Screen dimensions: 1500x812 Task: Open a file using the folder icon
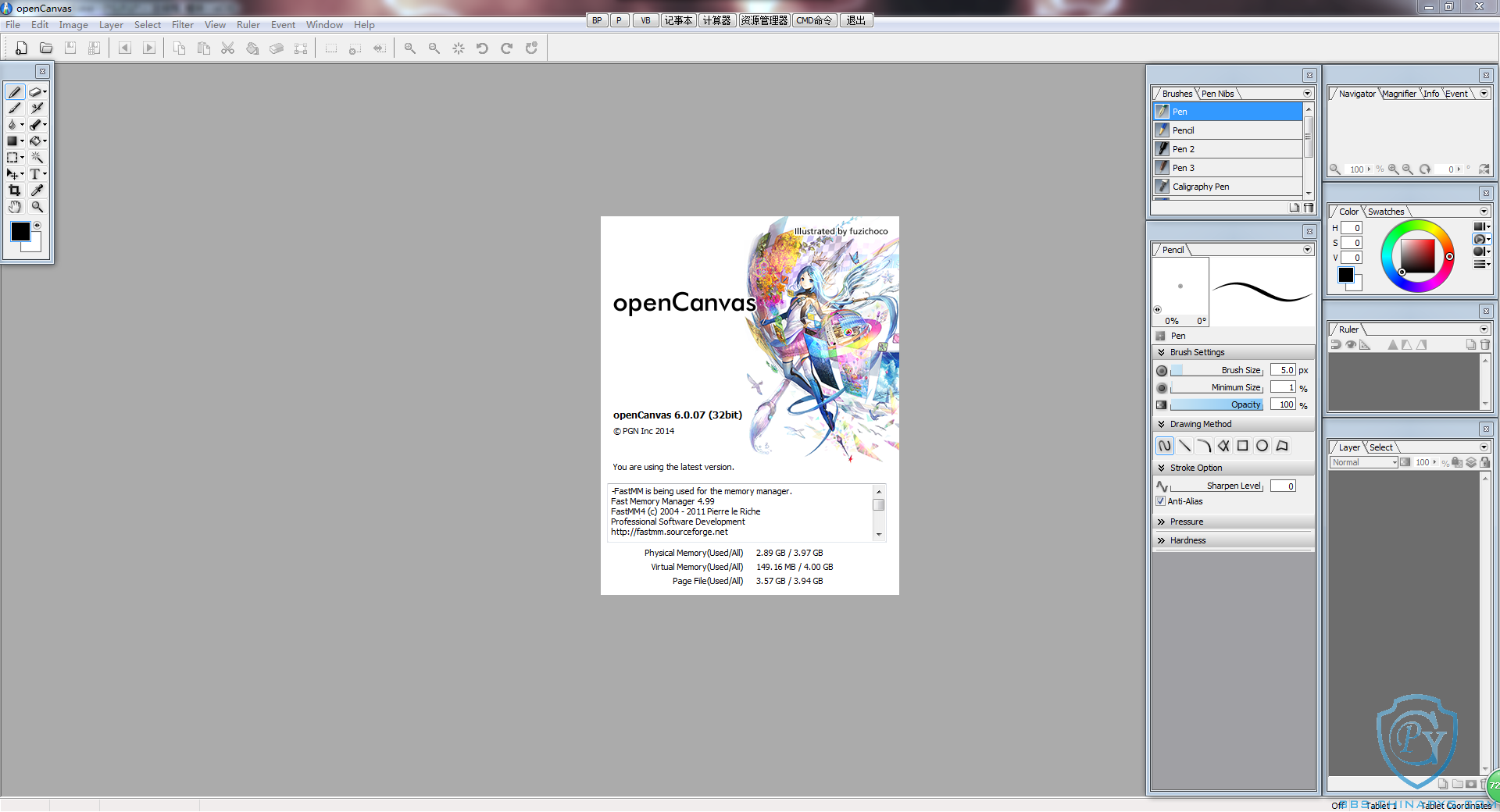click(46, 48)
